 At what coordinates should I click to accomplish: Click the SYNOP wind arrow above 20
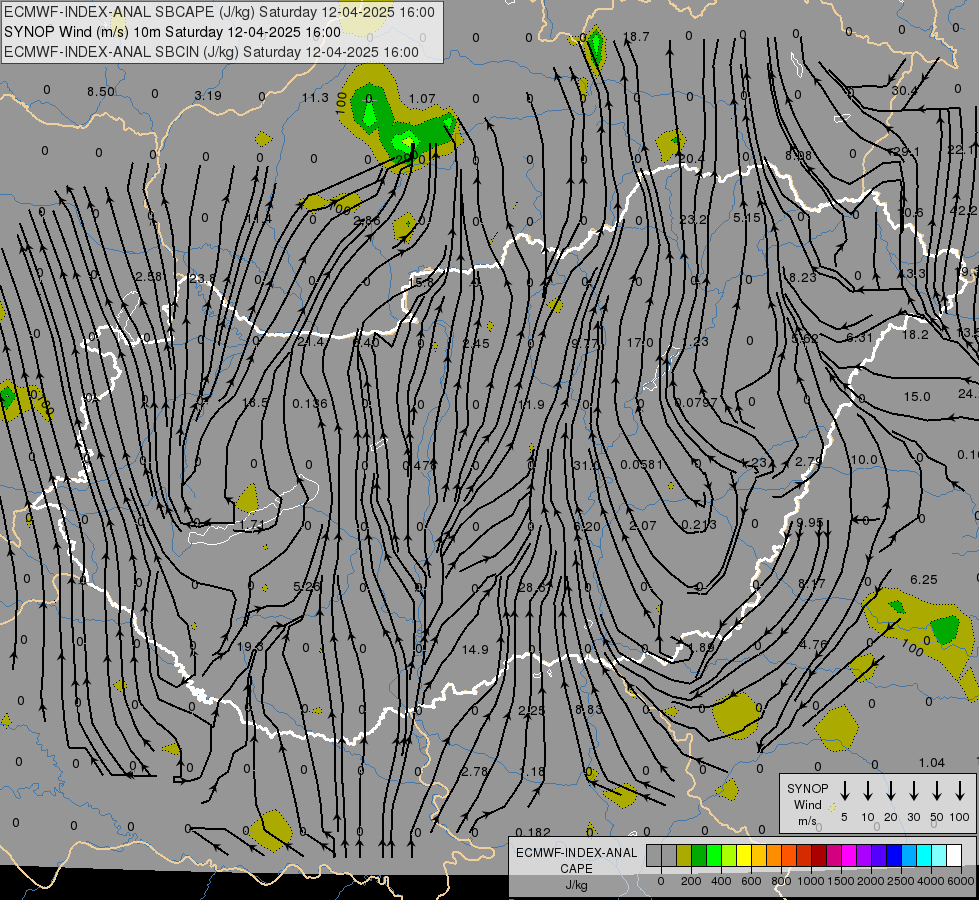[x=891, y=791]
